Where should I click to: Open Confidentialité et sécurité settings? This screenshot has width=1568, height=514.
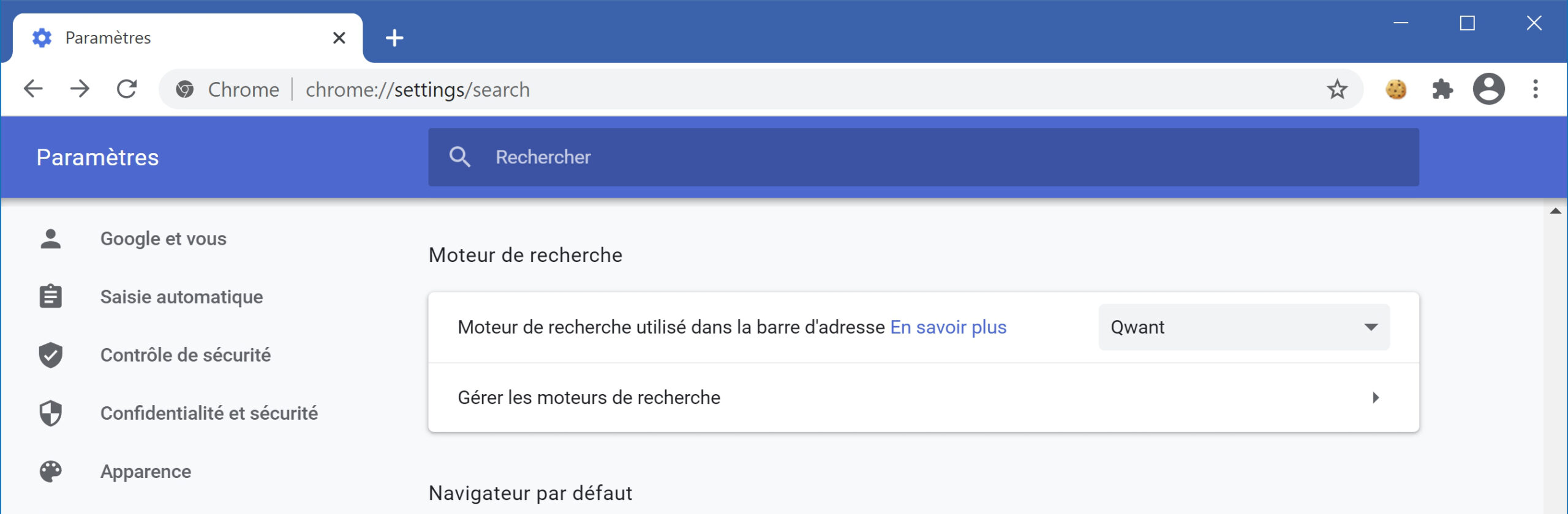coord(209,413)
